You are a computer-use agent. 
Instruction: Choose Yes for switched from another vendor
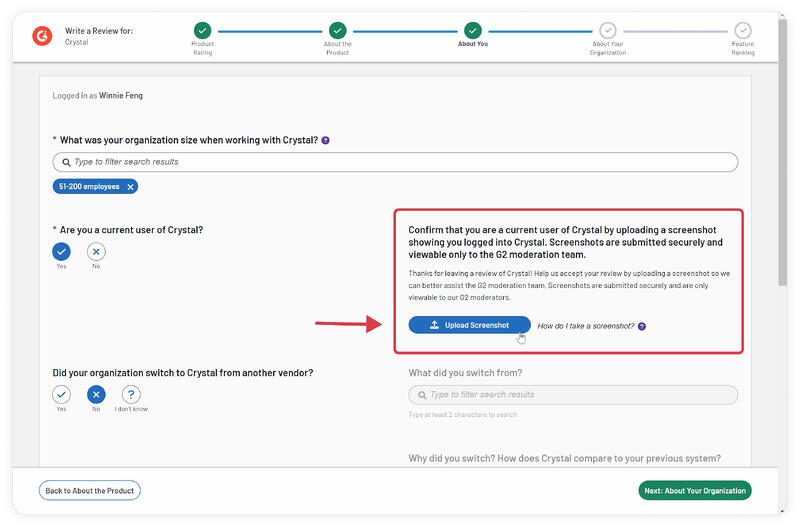tap(62, 394)
